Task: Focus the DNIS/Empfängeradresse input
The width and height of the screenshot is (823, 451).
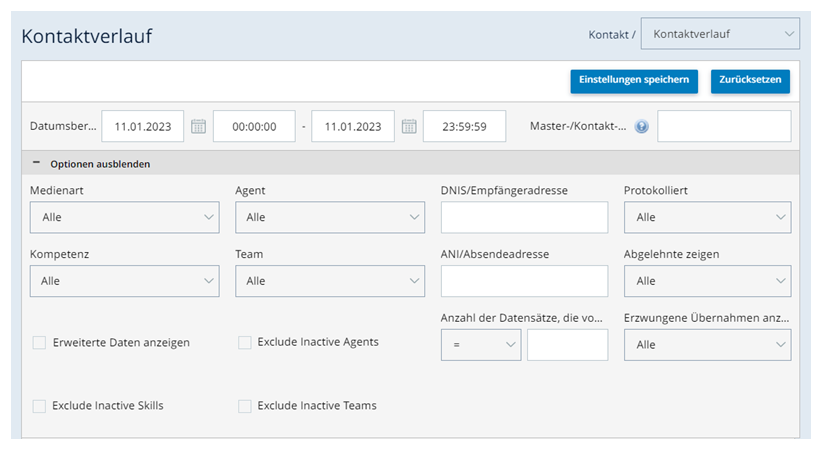Action: coord(524,217)
